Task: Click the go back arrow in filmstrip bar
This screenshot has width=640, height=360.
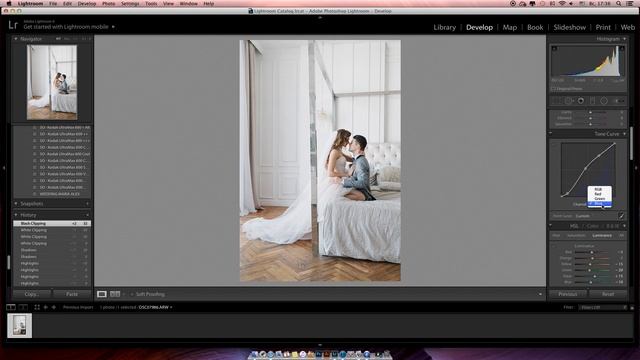Action: pos(46,307)
